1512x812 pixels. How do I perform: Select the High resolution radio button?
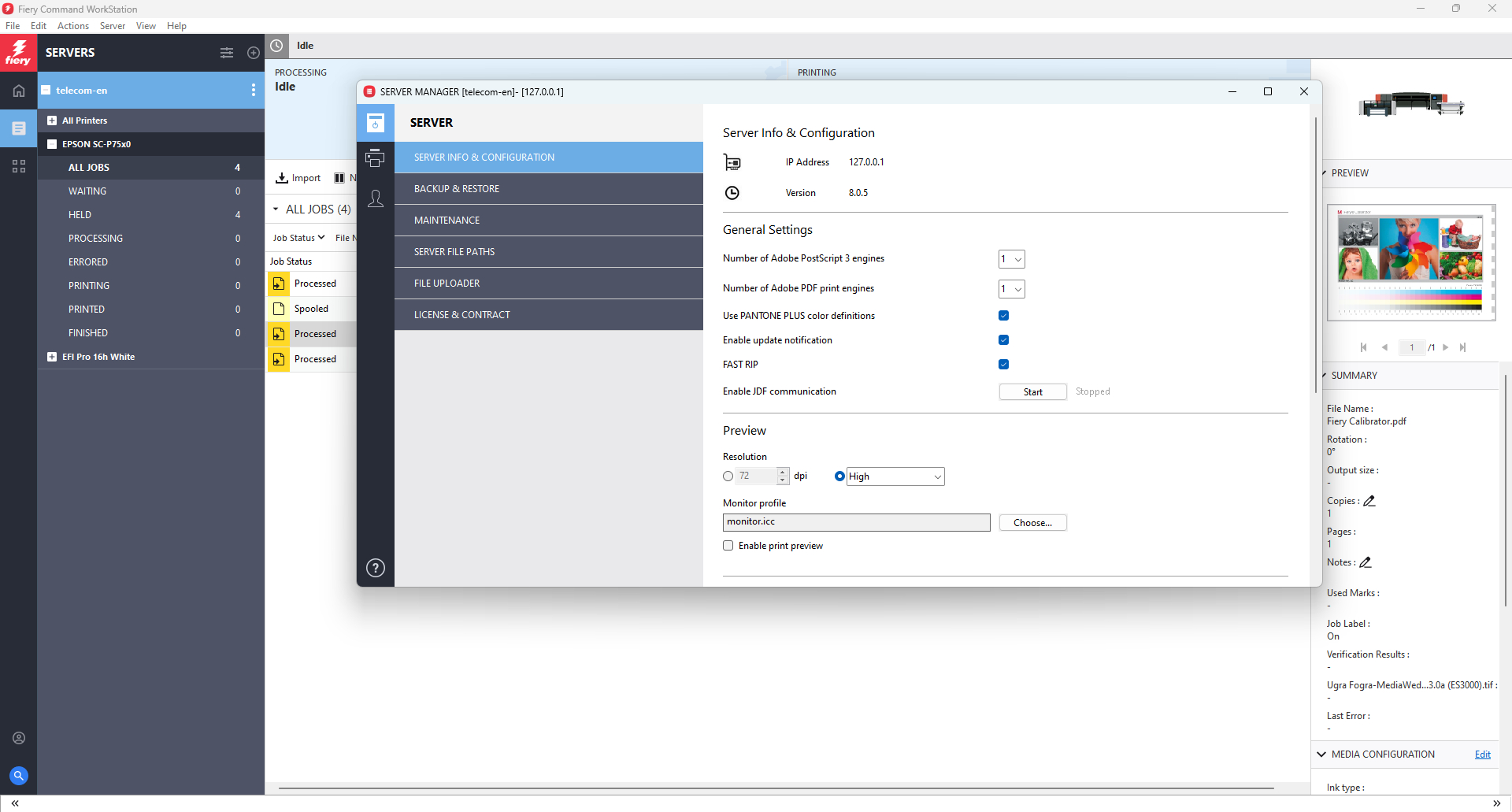pyautogui.click(x=839, y=476)
